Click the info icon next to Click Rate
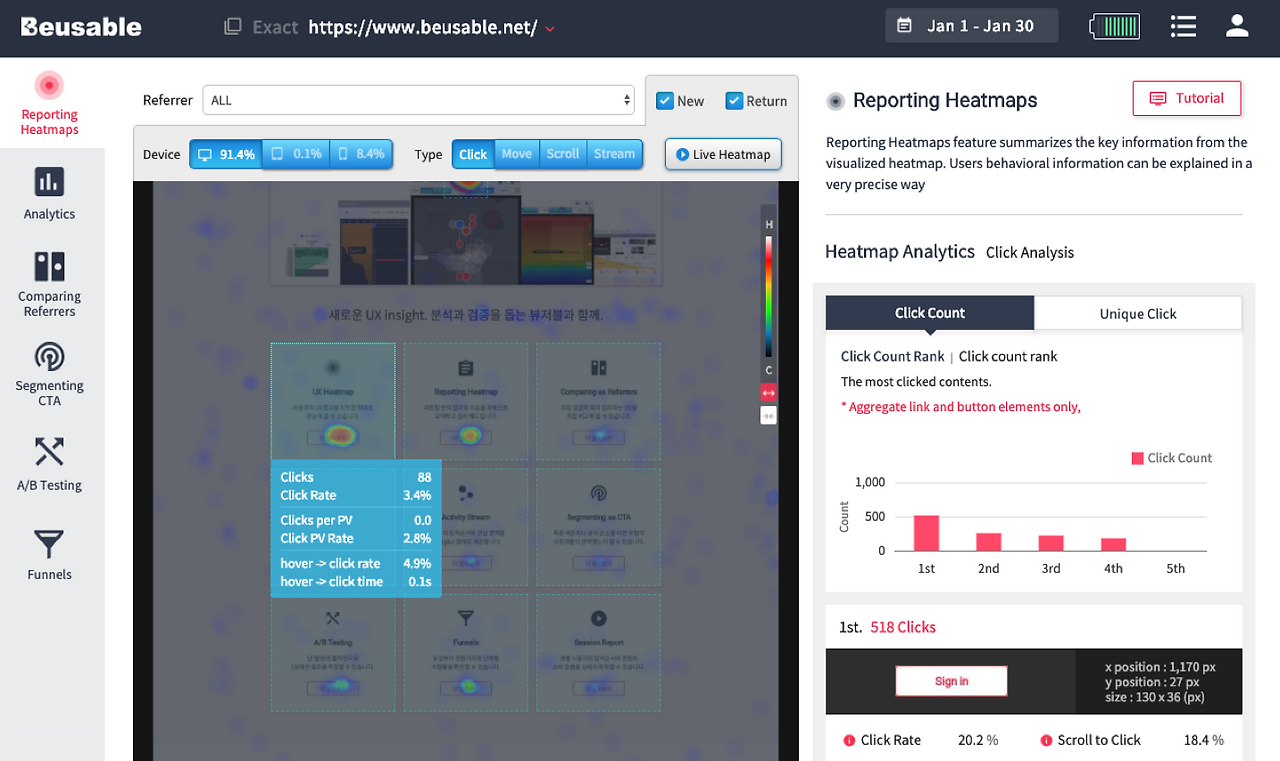This screenshot has height=761, width=1280. 848,740
